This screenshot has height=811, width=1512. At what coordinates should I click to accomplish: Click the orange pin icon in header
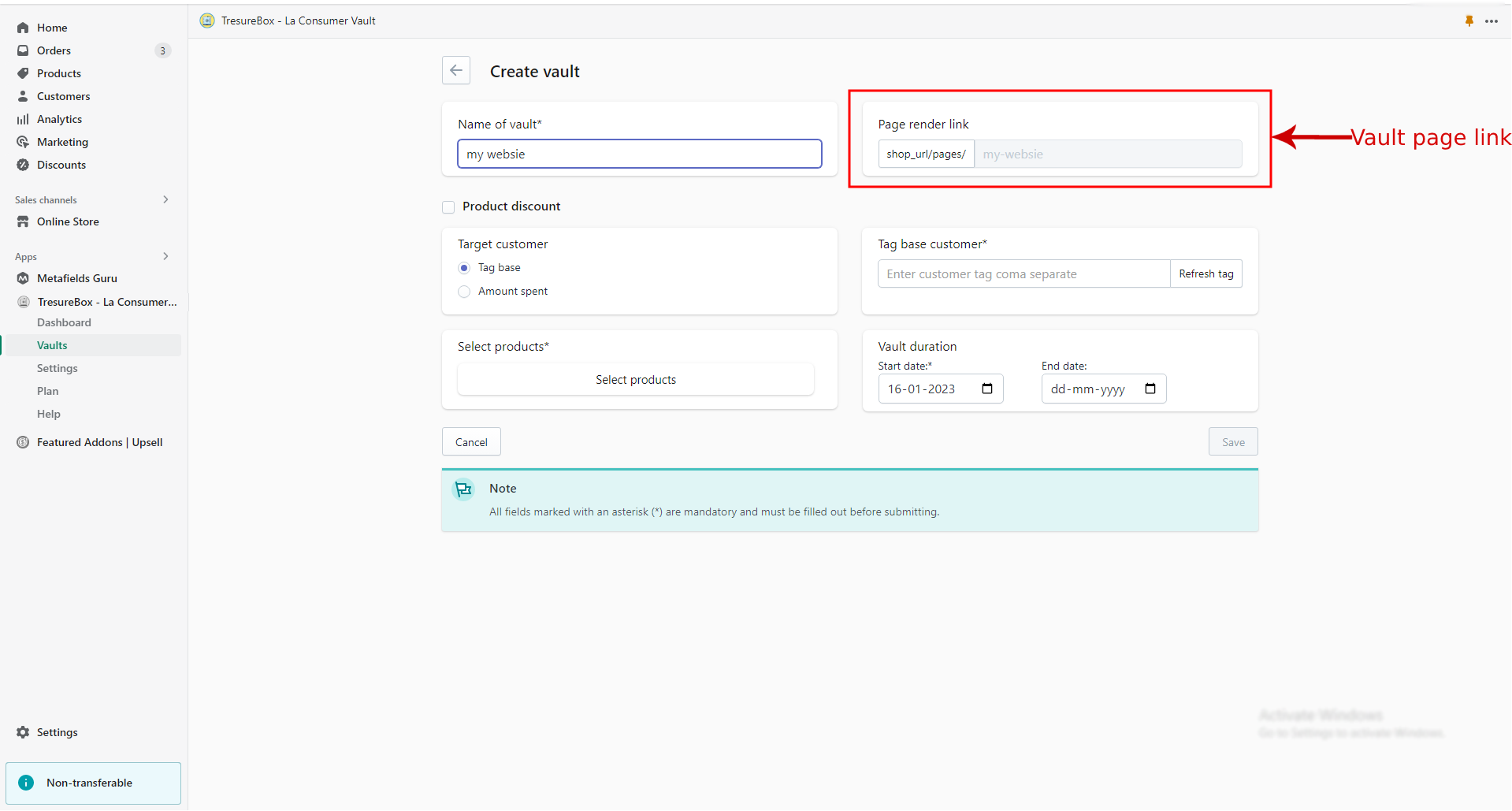[1469, 21]
